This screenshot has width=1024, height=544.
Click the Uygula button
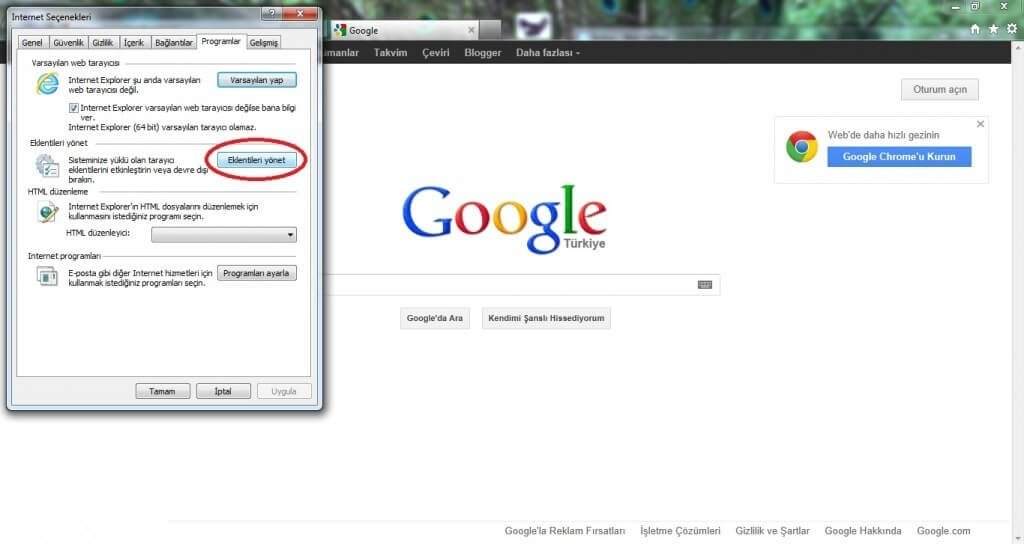point(284,391)
